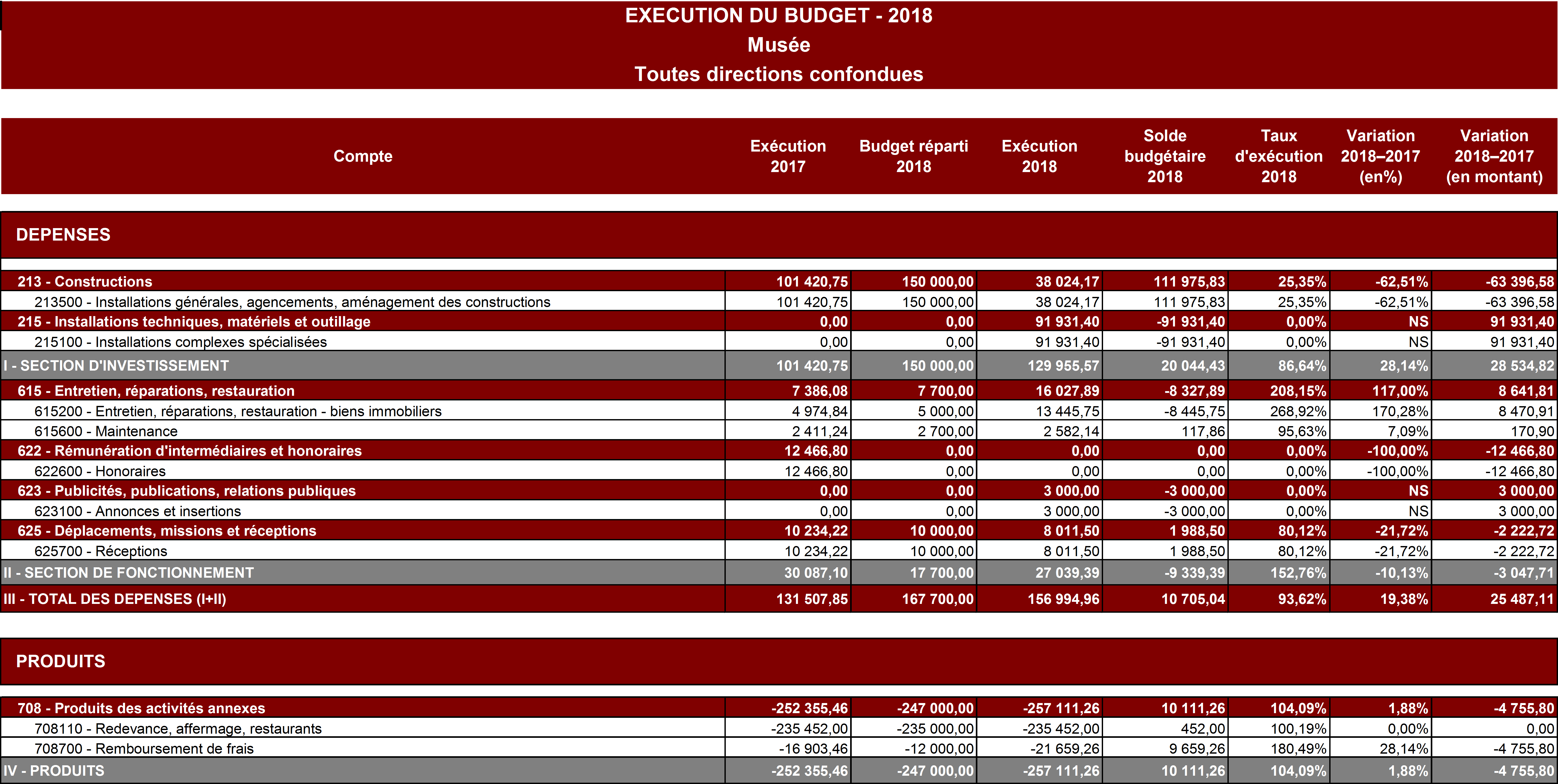This screenshot has width=1558, height=784.
Task: Click the PRODUITS section banner
Action: pyautogui.click(x=61, y=661)
